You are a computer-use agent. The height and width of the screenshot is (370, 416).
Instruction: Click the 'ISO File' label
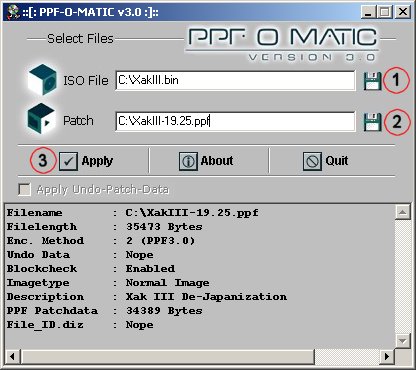(86, 81)
